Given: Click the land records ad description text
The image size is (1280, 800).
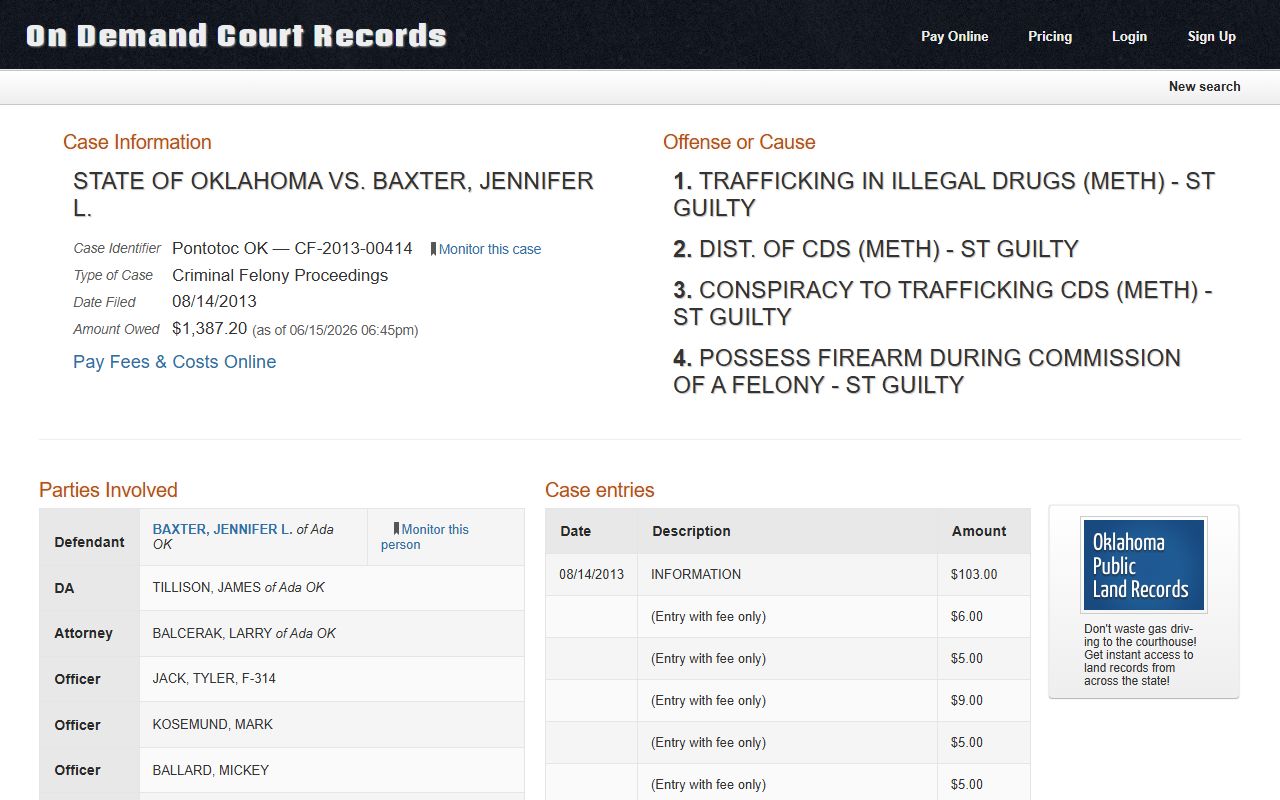Looking at the screenshot, I should tap(1140, 655).
